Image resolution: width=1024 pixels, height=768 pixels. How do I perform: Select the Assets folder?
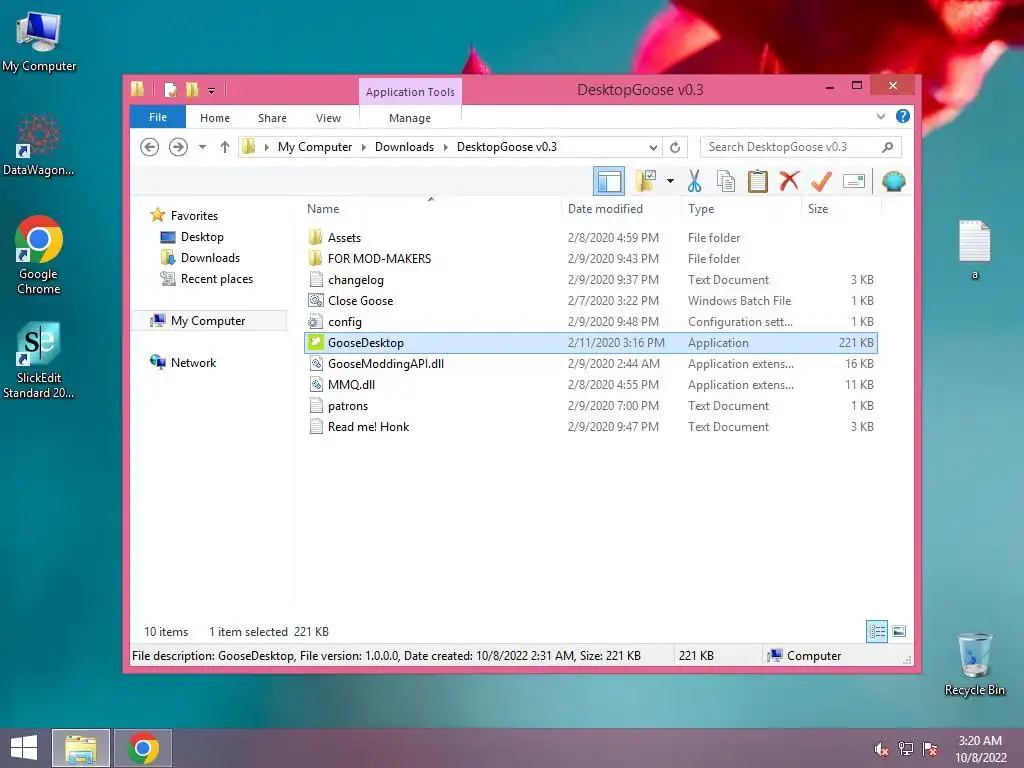pos(590,238)
